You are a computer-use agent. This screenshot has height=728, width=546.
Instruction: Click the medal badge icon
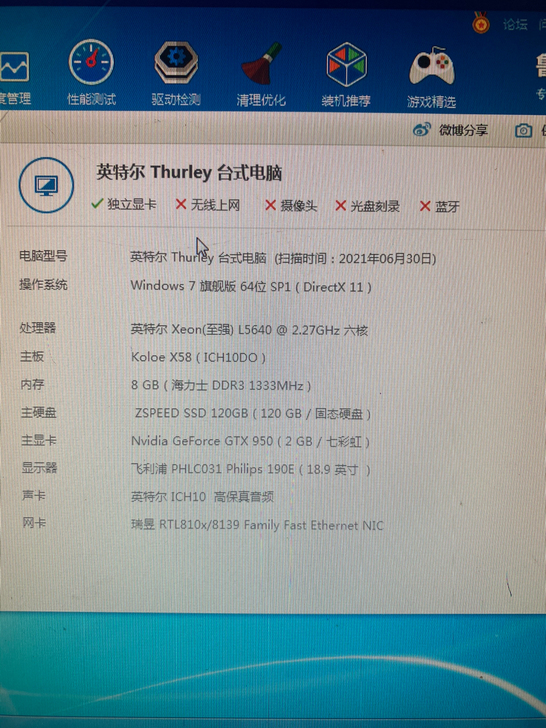(x=481, y=23)
